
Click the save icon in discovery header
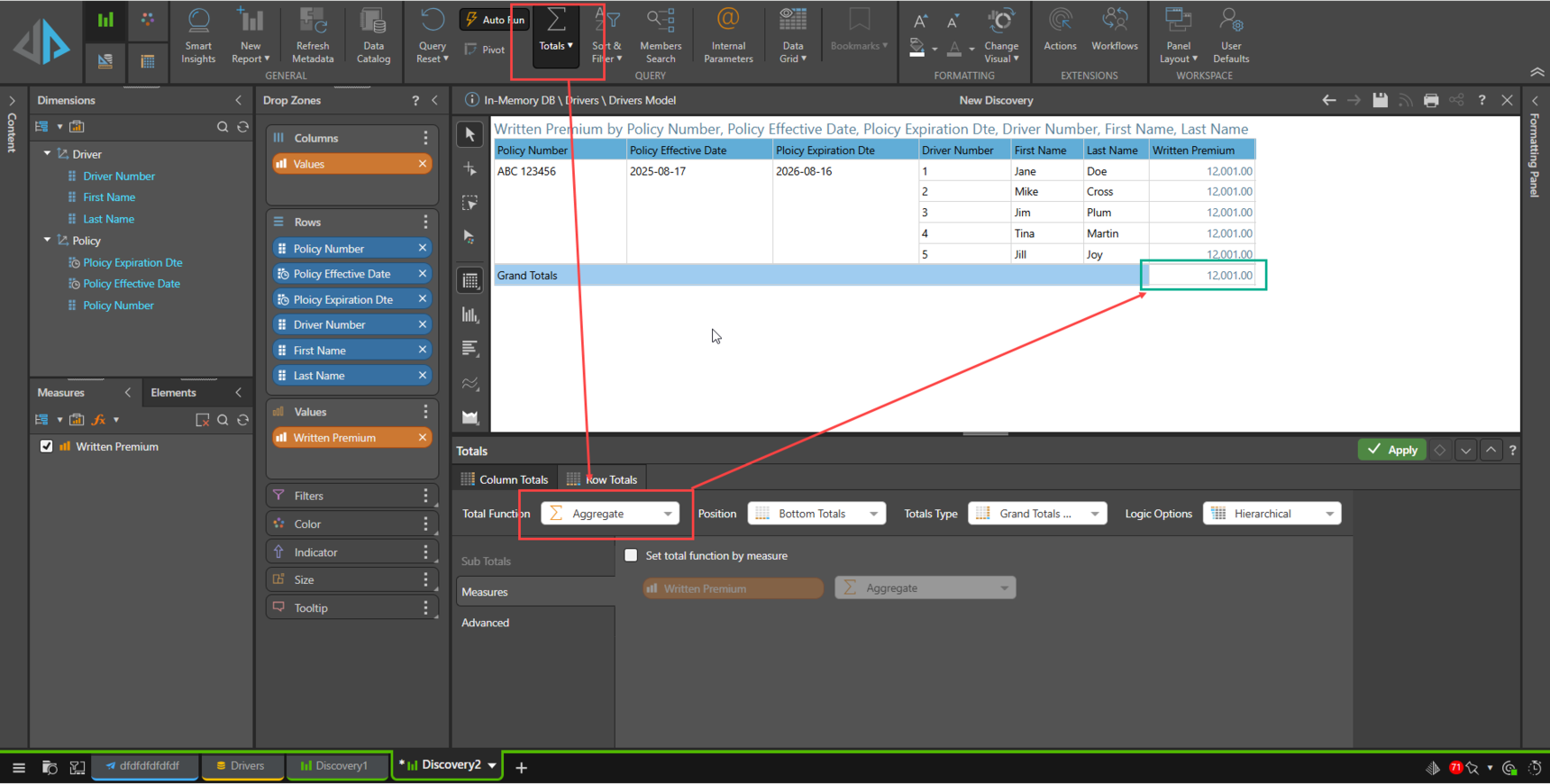pyautogui.click(x=1380, y=100)
